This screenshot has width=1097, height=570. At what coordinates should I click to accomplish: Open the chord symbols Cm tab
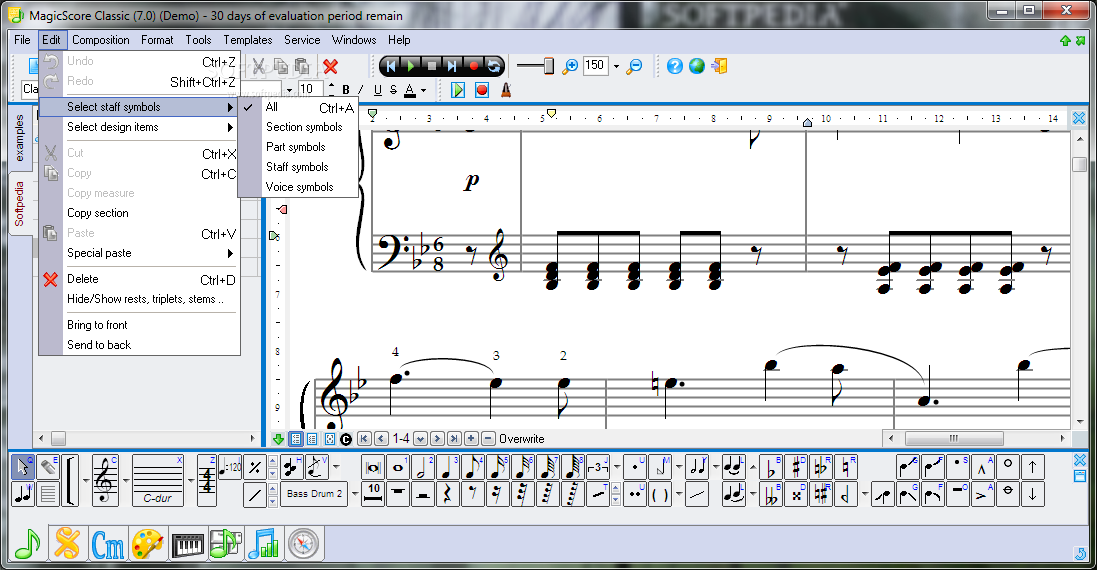(x=108, y=544)
